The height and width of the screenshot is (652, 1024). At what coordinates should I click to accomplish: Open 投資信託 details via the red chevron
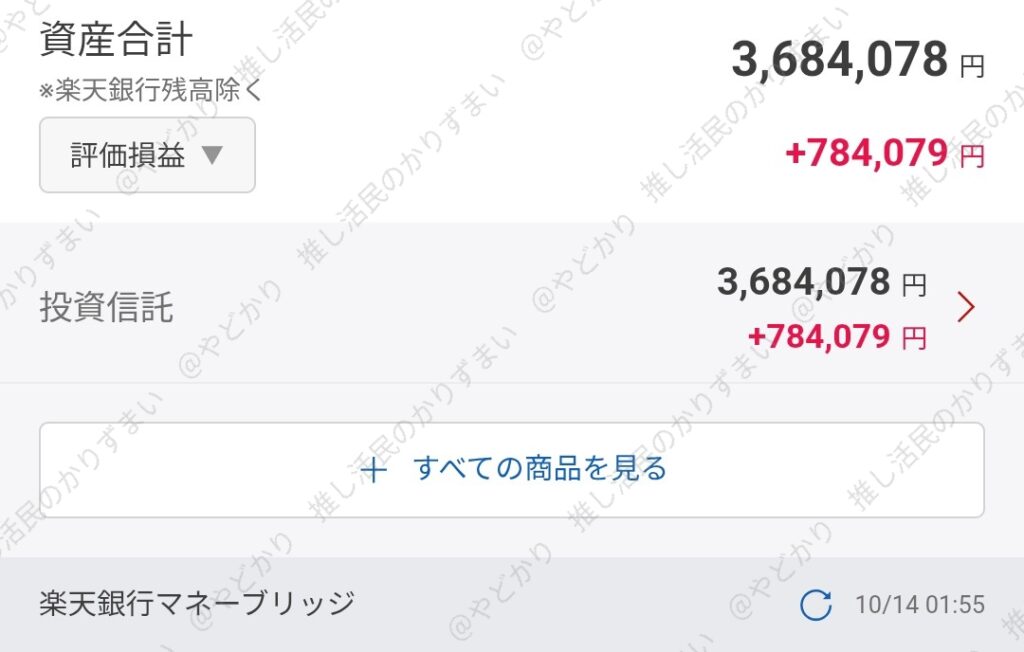coord(965,307)
